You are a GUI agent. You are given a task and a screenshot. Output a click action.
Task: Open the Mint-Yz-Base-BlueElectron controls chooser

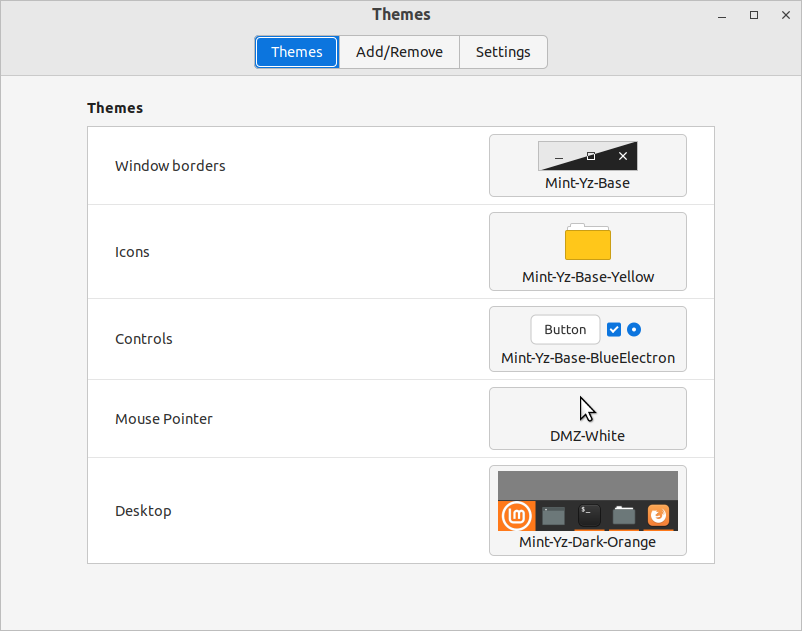588,339
